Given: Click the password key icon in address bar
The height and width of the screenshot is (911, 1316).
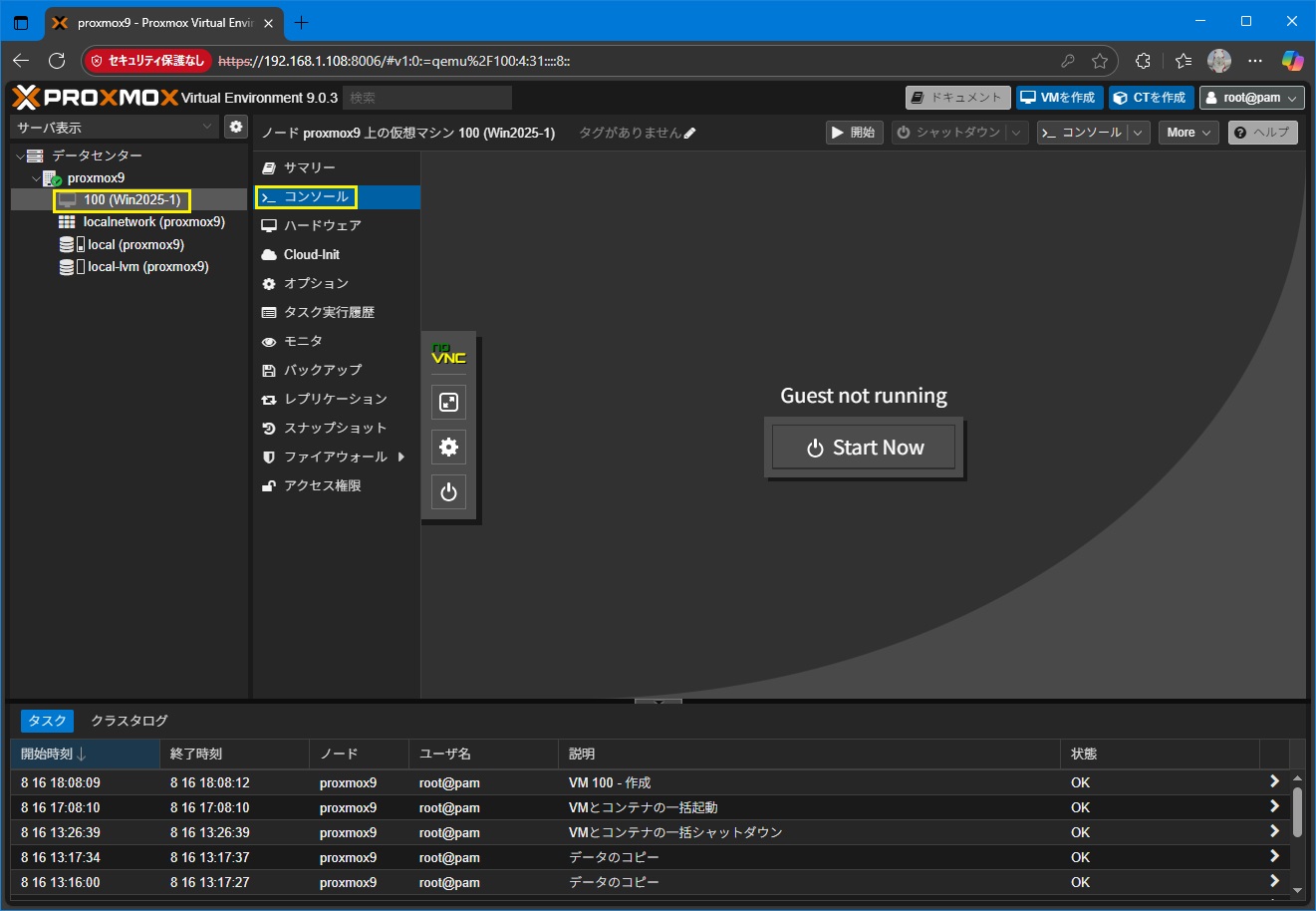Looking at the screenshot, I should 1068,61.
